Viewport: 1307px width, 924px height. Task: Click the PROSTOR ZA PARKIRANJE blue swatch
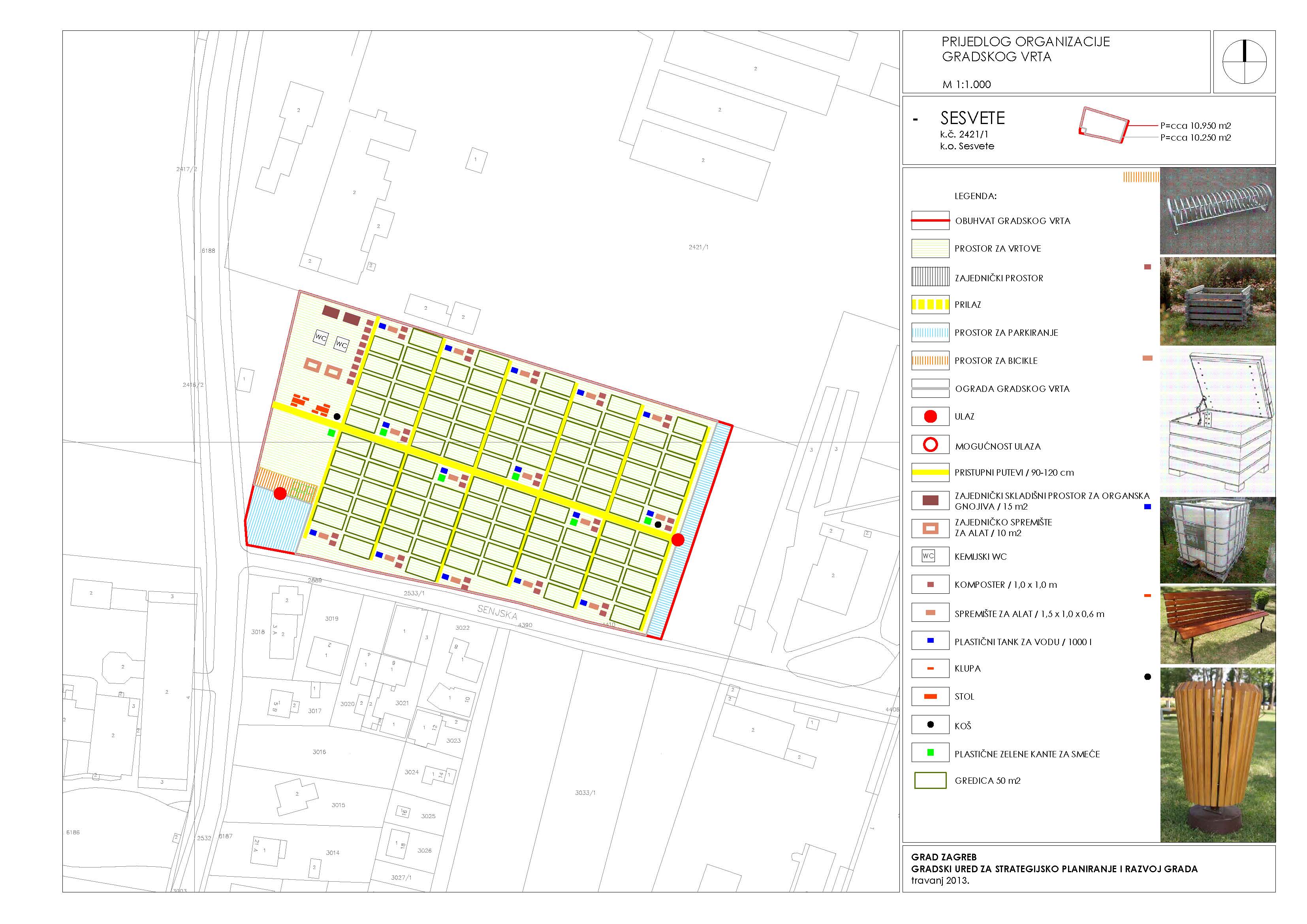point(930,333)
